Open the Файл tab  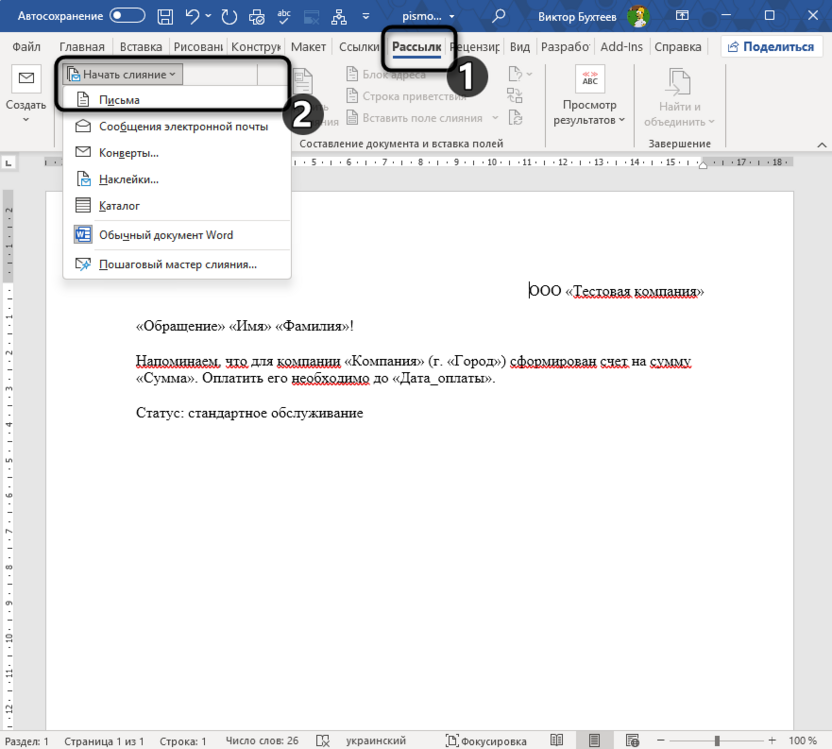[27, 47]
